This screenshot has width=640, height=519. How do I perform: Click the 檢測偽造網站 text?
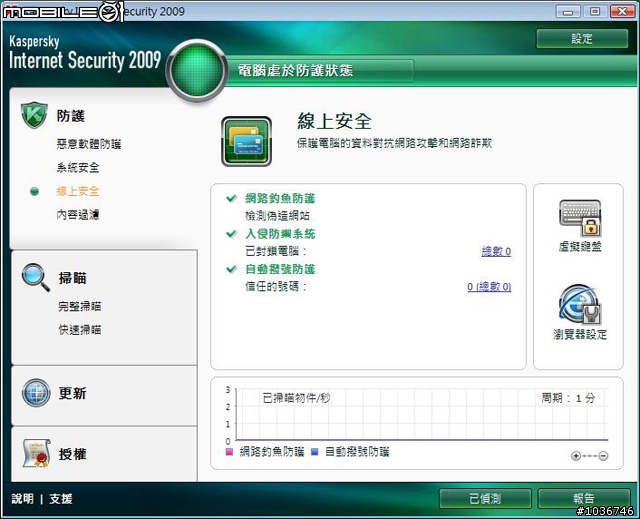[x=277, y=215]
